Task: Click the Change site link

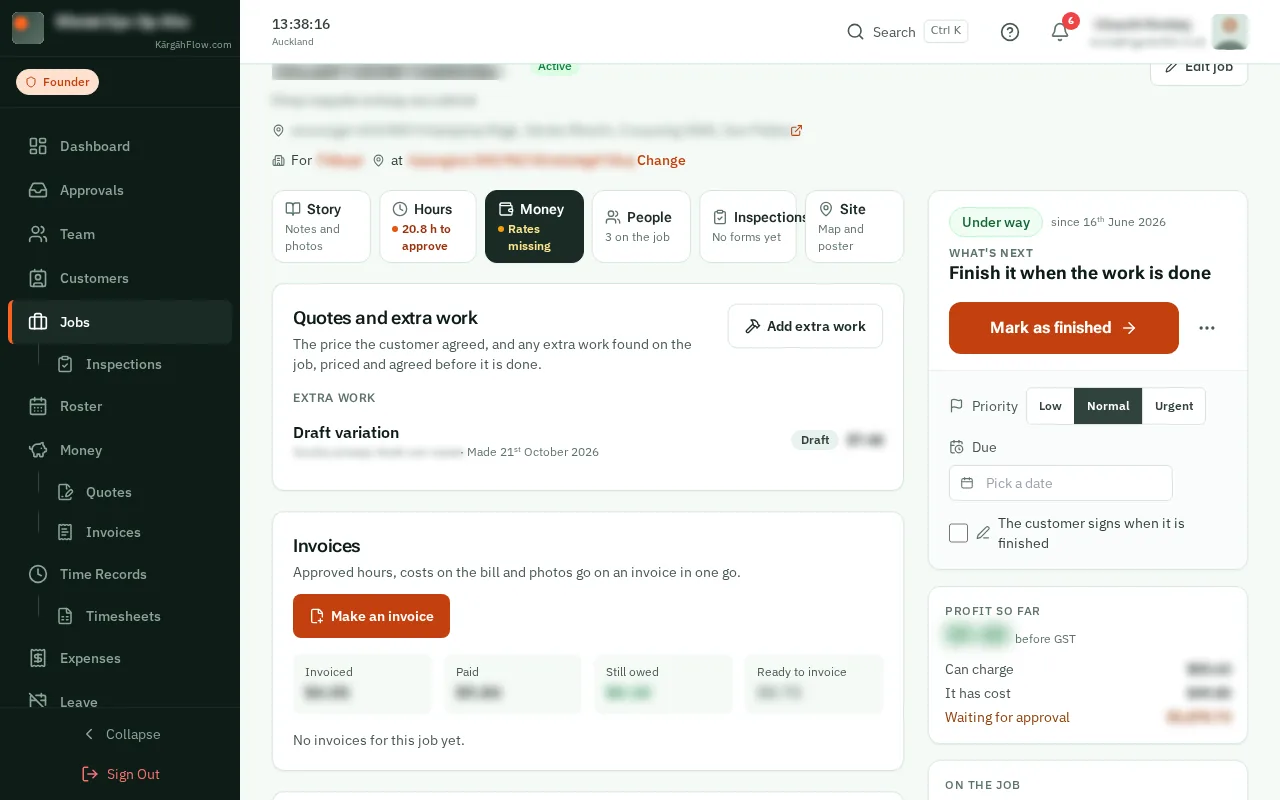Action: coord(661,160)
